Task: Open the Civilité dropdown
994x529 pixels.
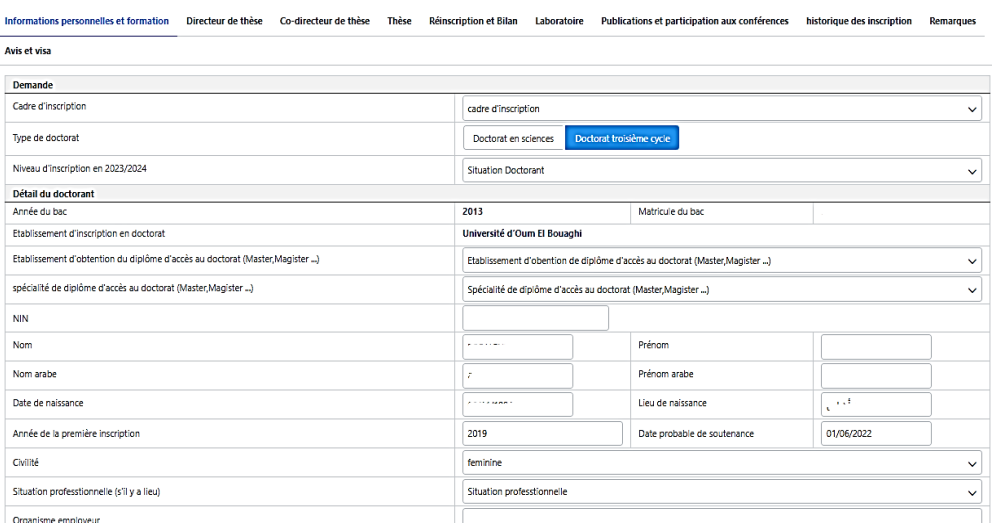Action: tap(722, 464)
